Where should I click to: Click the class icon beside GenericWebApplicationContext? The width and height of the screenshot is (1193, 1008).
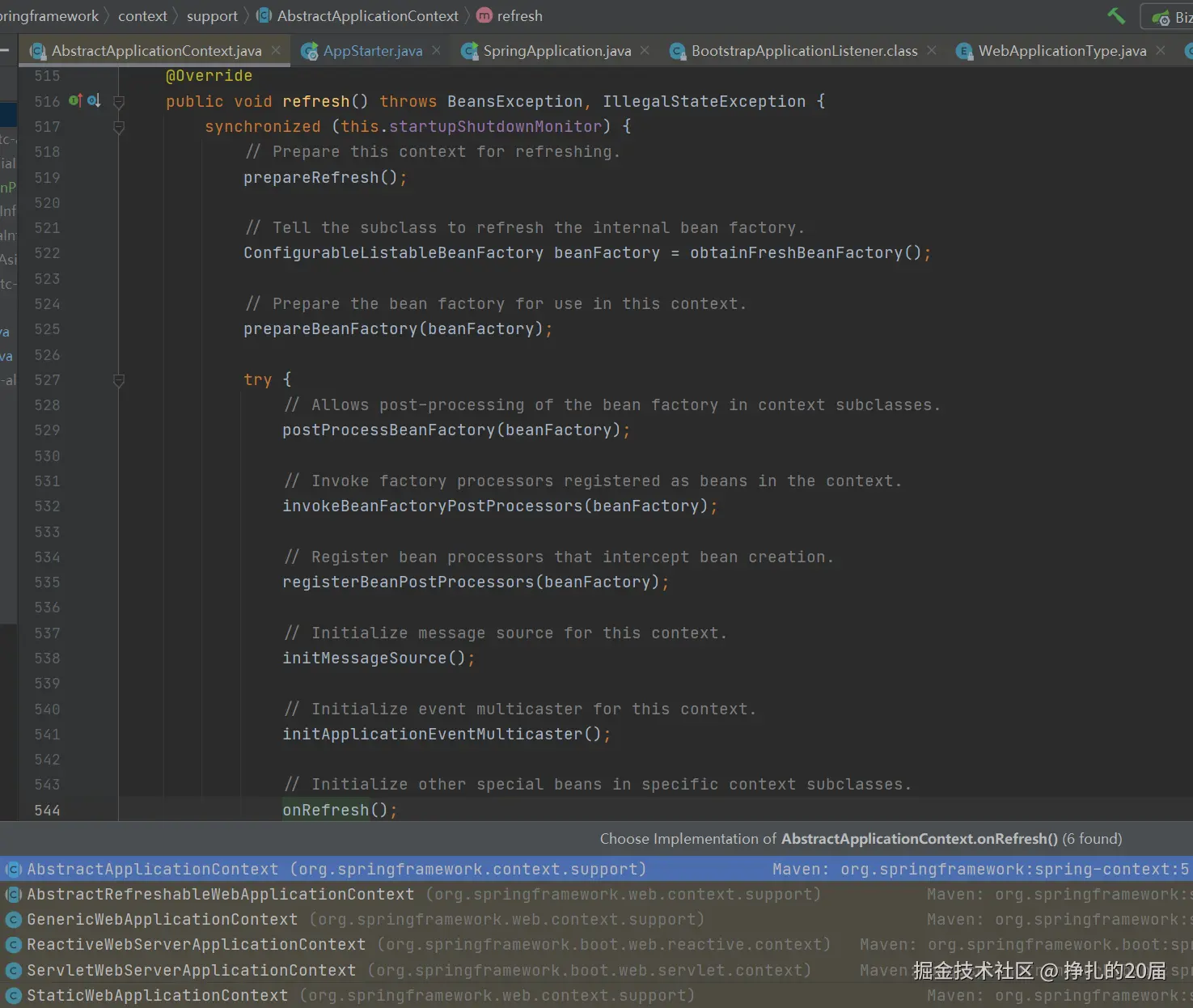pos(13,920)
